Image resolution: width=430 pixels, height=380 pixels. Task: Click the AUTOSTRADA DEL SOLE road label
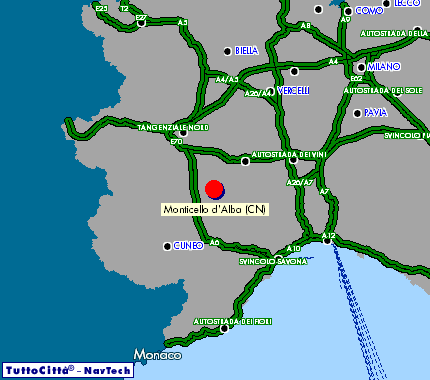click(383, 91)
